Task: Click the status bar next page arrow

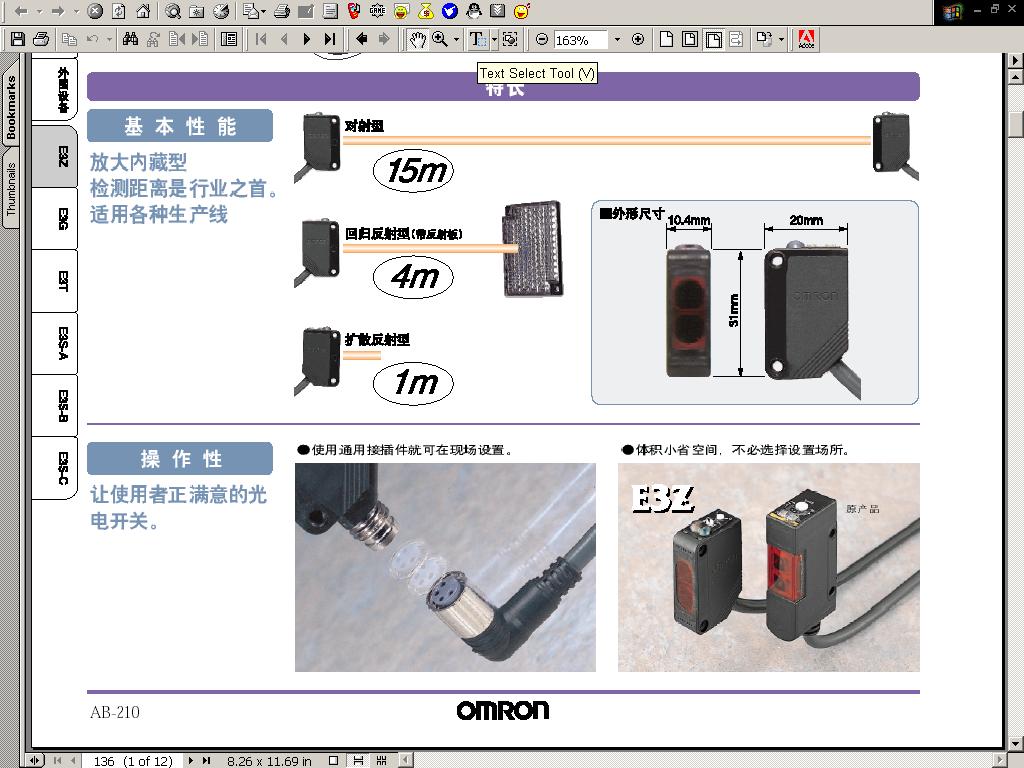Action: [191, 760]
